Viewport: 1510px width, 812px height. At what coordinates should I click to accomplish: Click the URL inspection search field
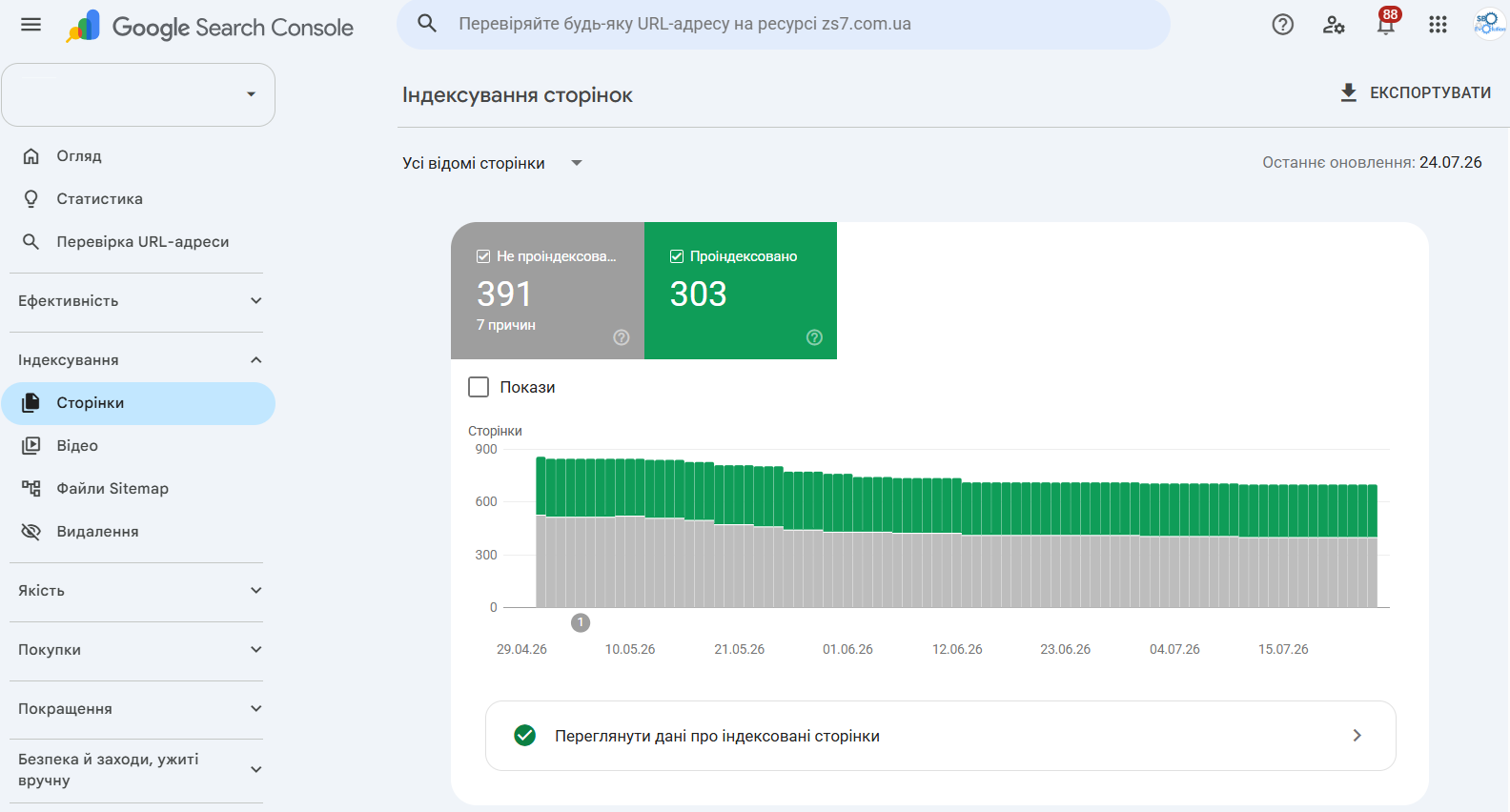(784, 24)
